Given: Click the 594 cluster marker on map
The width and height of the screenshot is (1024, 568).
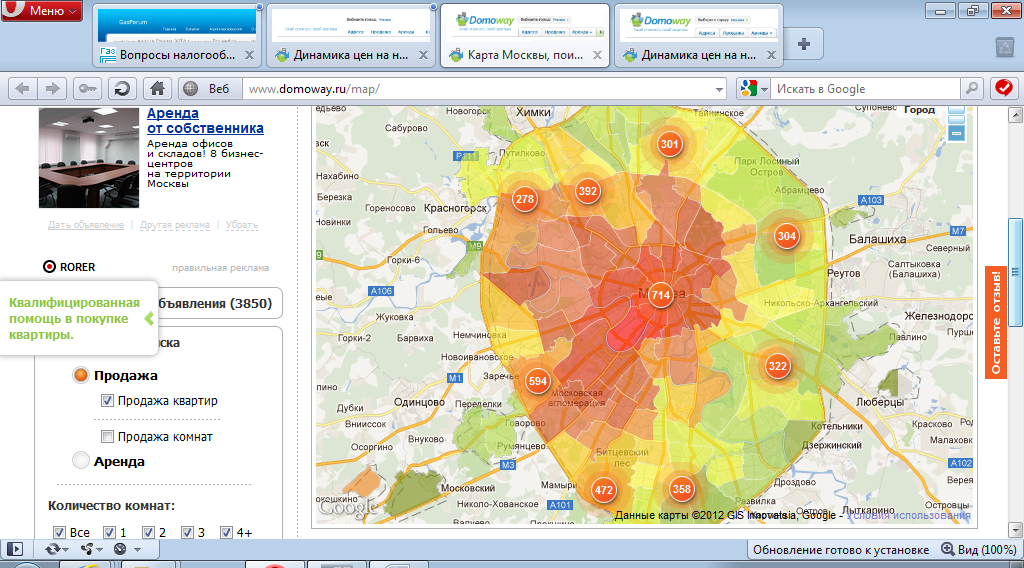Looking at the screenshot, I should (x=537, y=381).
